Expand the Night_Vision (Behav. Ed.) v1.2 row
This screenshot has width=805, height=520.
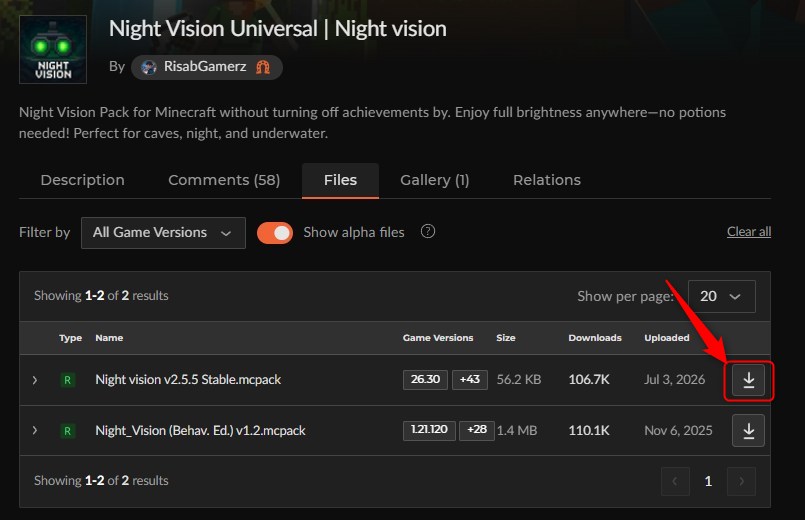34,430
